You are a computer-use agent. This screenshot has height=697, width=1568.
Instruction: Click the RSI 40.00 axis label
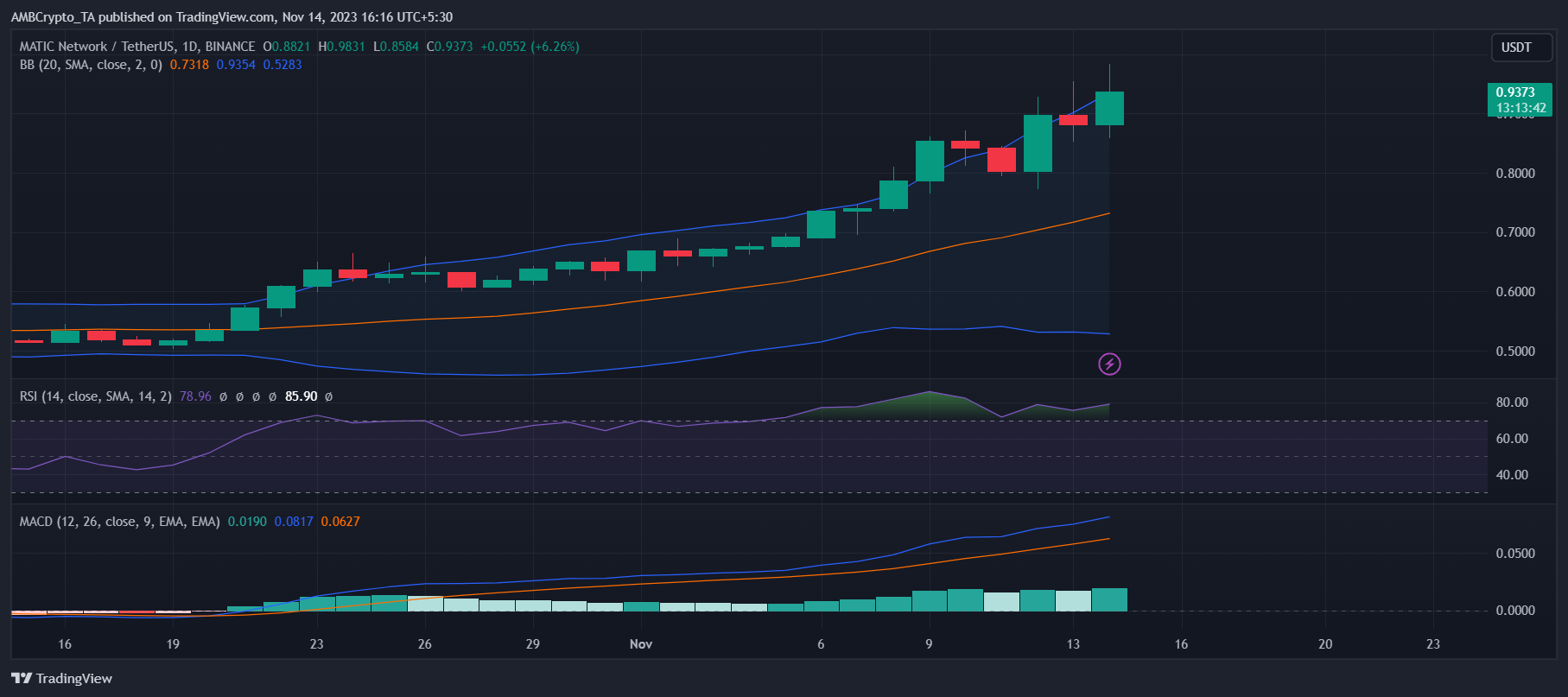(1512, 475)
